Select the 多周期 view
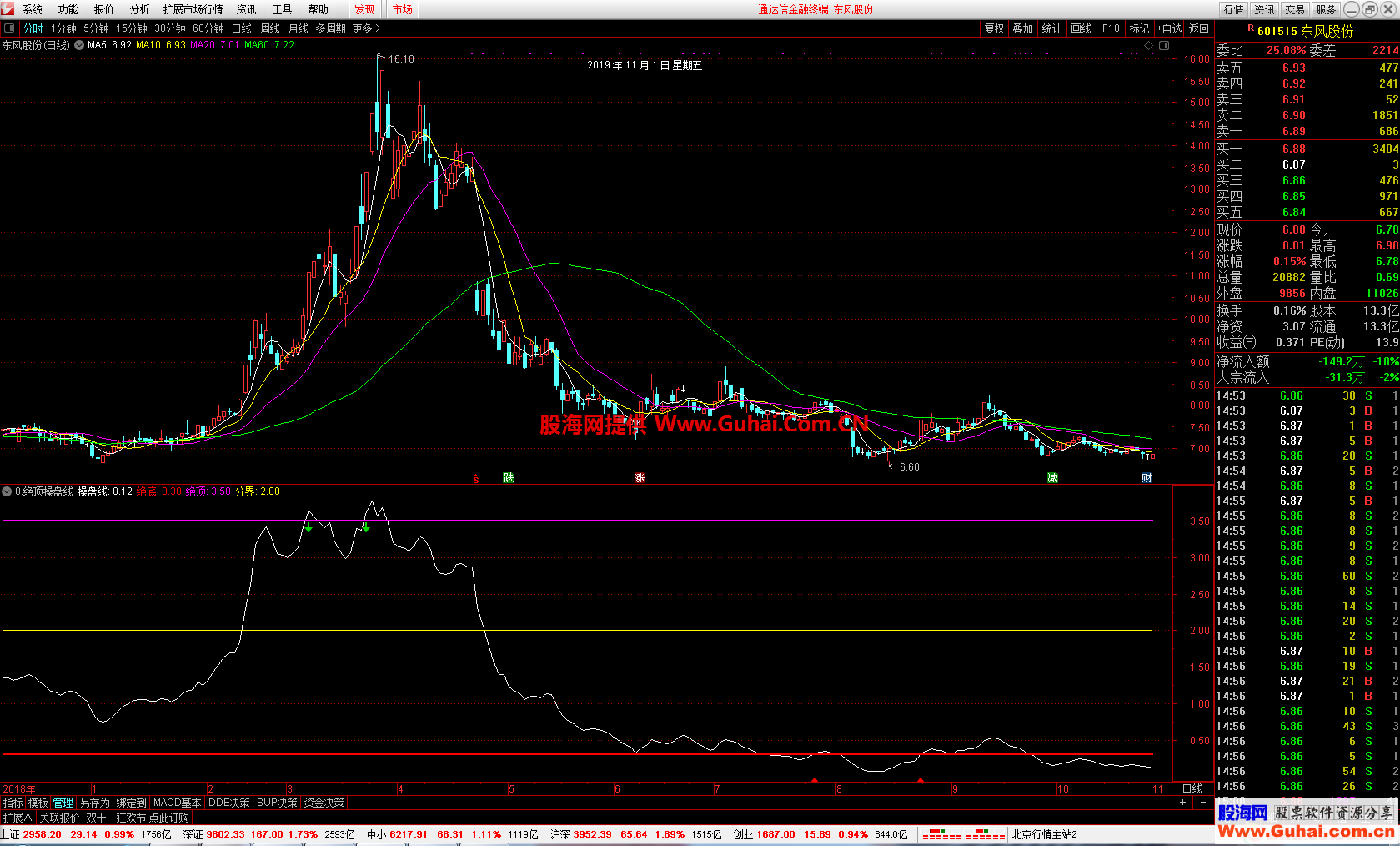The height and width of the screenshot is (846, 1400). (331, 28)
